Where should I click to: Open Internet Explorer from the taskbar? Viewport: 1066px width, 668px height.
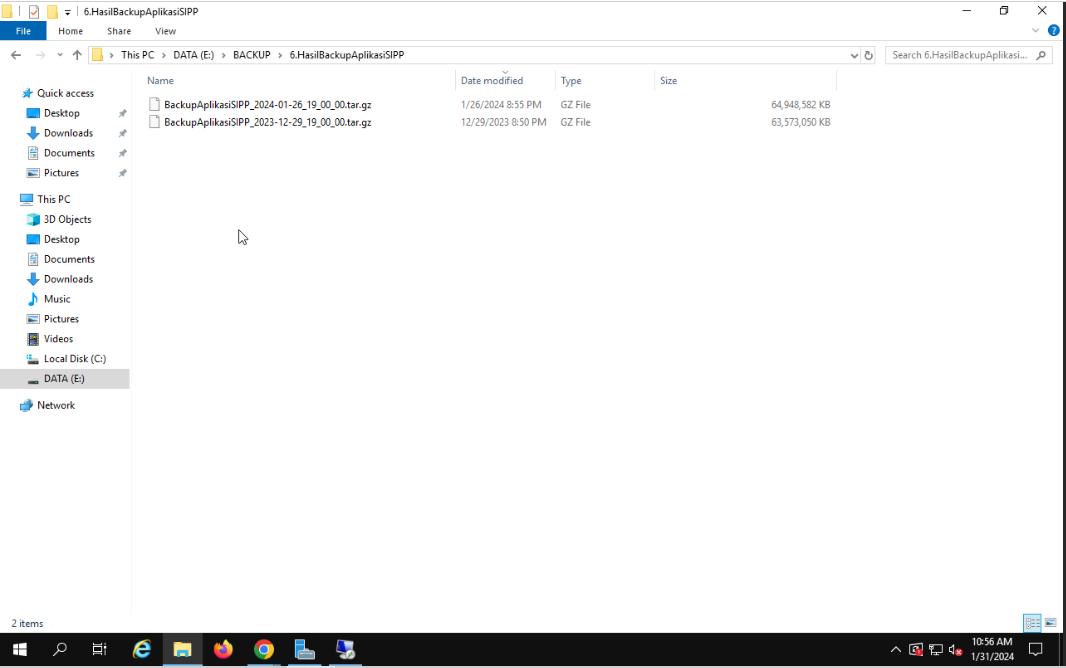[x=142, y=650]
